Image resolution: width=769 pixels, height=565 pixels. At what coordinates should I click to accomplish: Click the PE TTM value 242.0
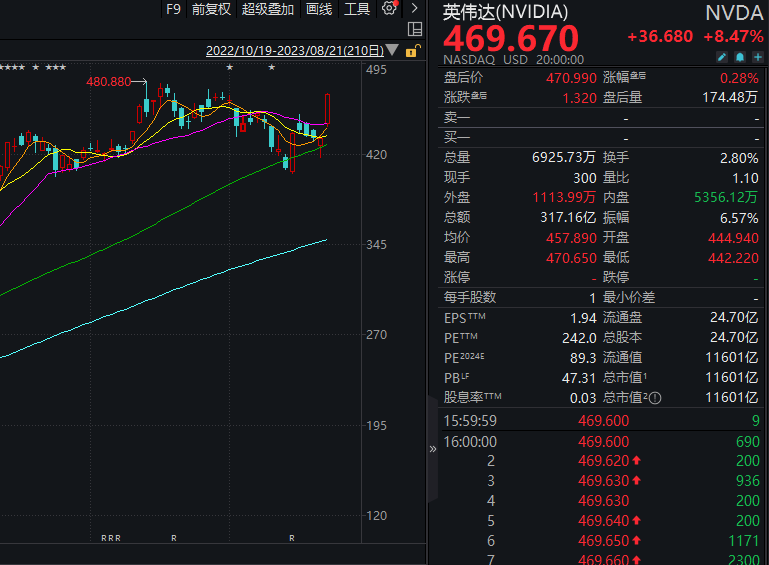point(579,338)
